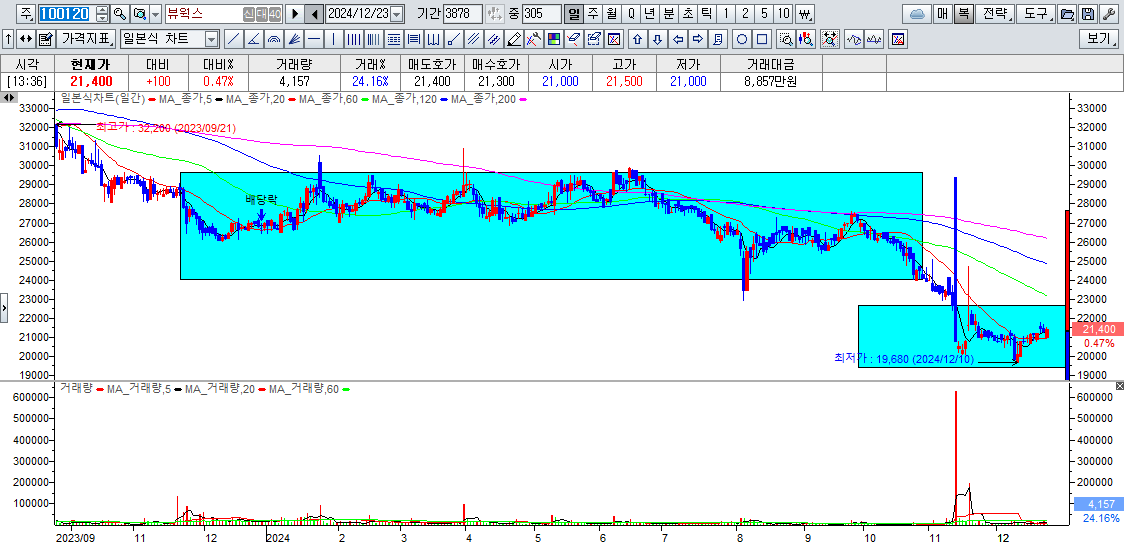Click the rectangle shape drawing tool
This screenshot has width=1124, height=542.
tap(762, 40)
